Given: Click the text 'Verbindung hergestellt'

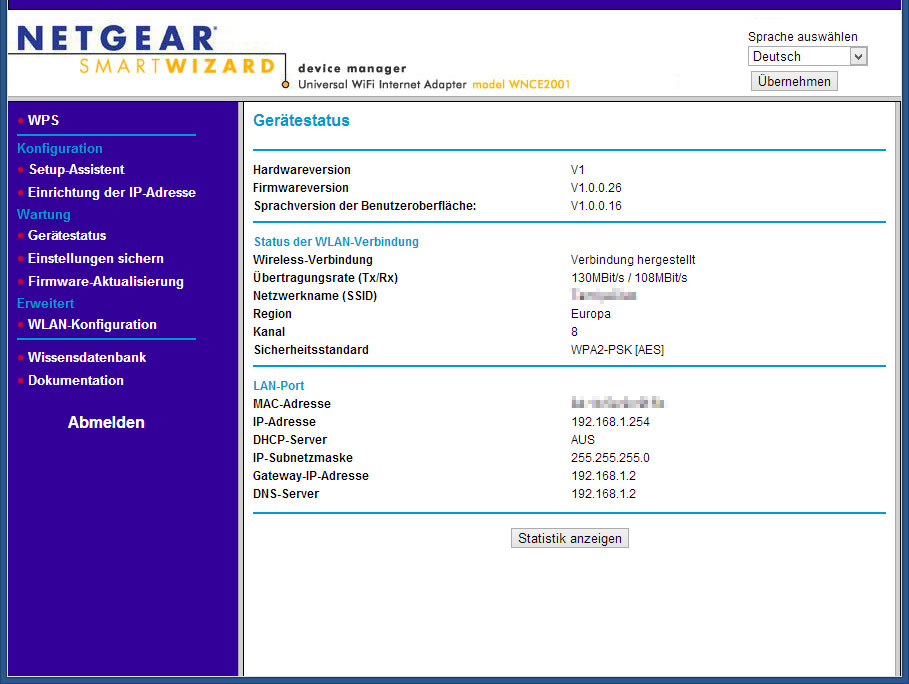Looking at the screenshot, I should (x=633, y=260).
